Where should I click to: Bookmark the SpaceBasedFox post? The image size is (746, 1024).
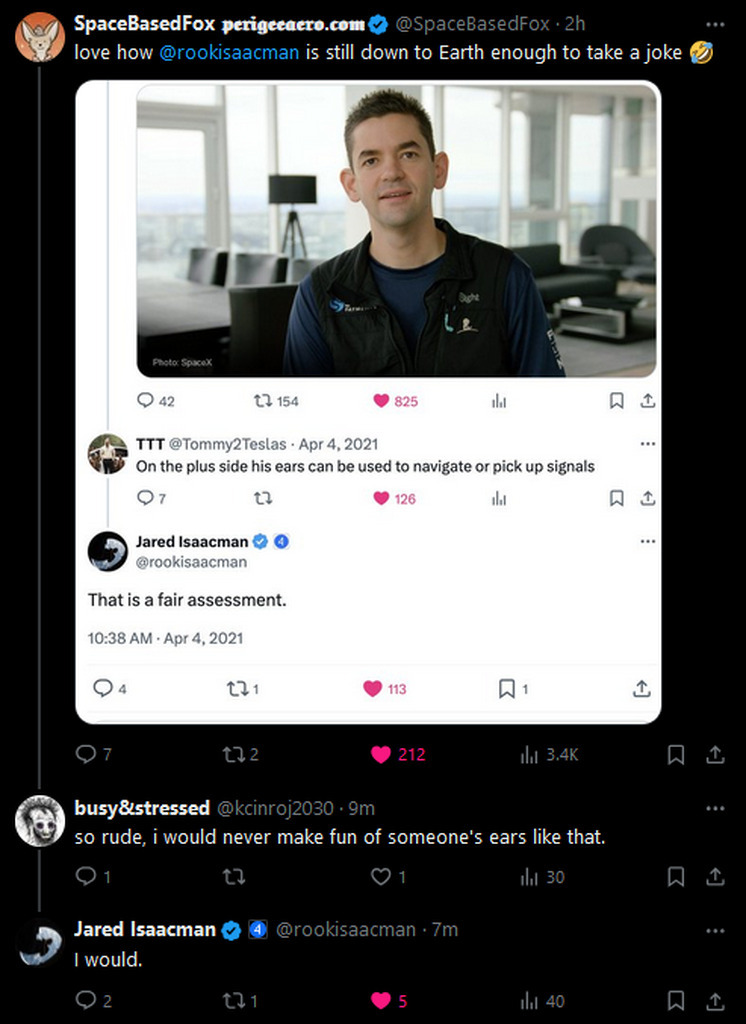676,755
